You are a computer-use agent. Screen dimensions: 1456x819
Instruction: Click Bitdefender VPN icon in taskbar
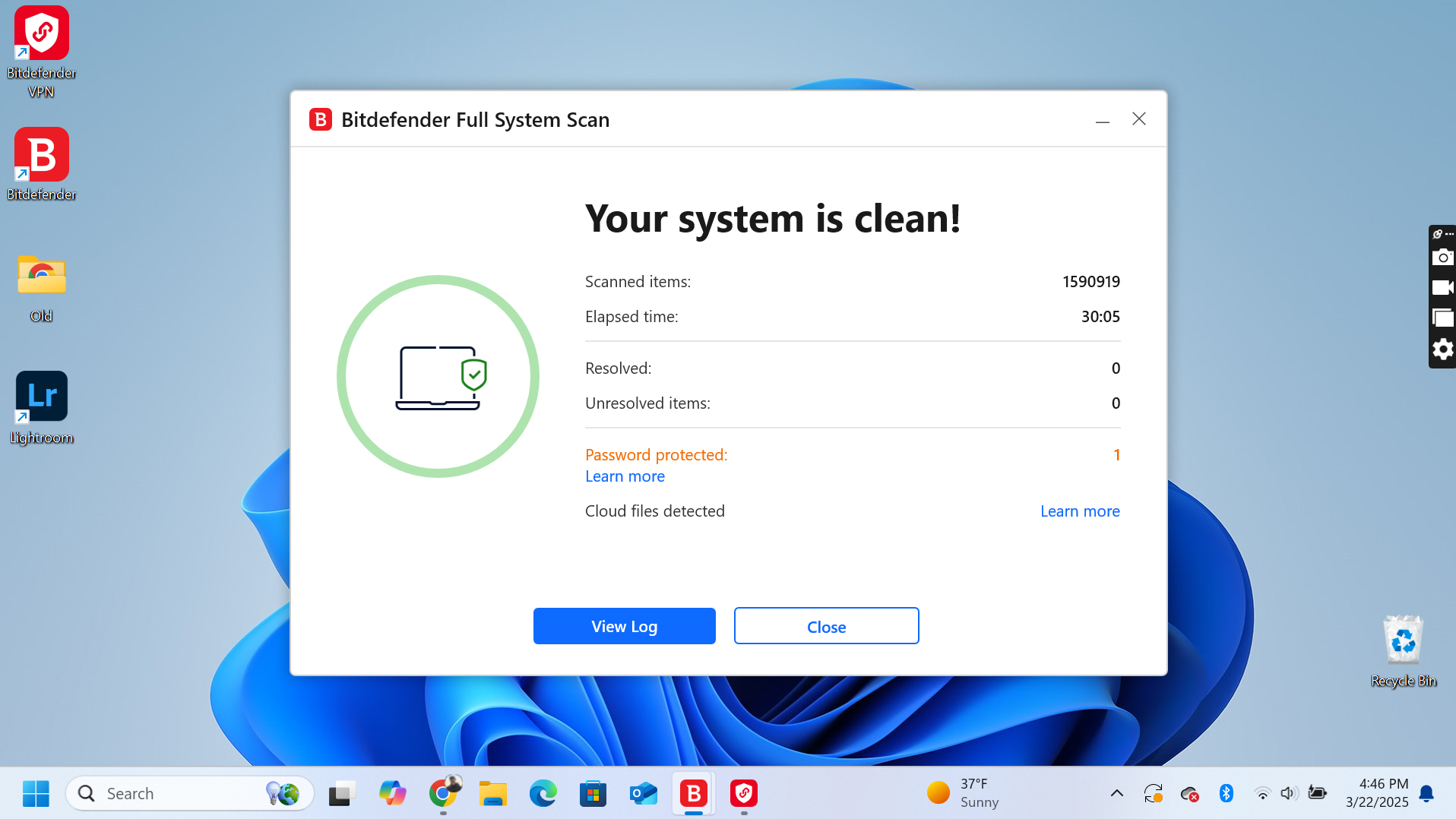coord(743,793)
